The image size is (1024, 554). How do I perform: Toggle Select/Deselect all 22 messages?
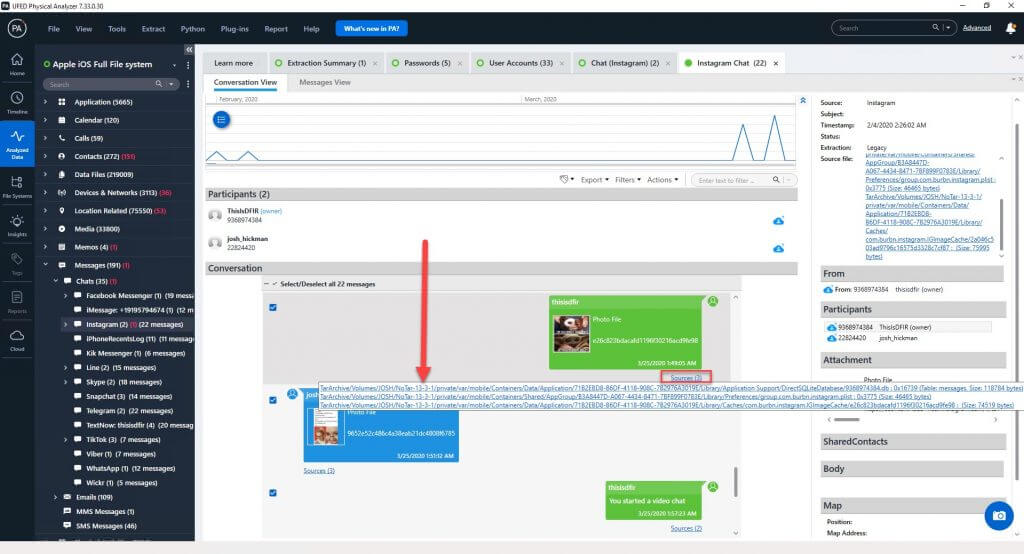pyautogui.click(x=275, y=284)
